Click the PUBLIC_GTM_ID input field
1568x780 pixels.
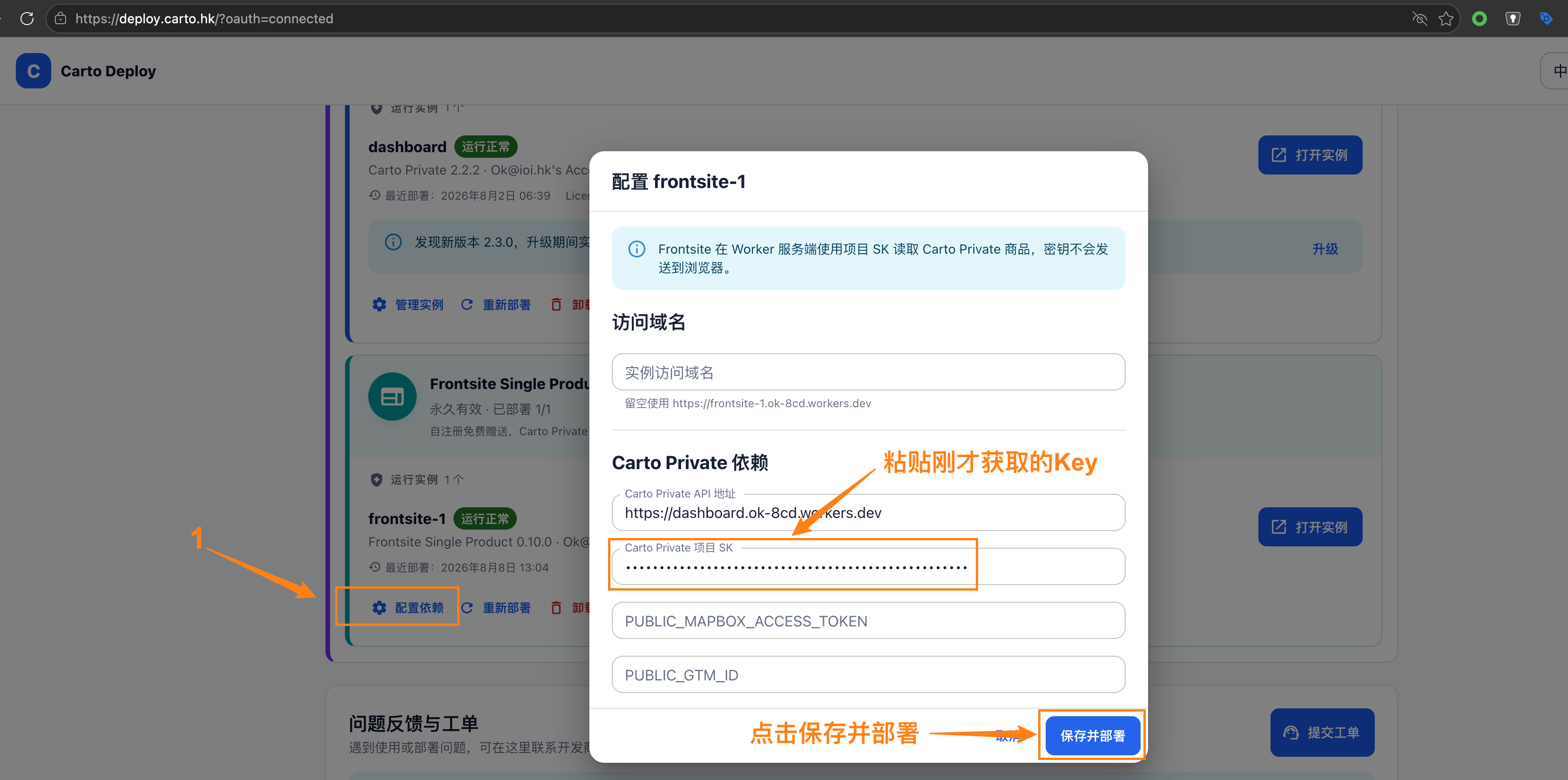[868, 675]
